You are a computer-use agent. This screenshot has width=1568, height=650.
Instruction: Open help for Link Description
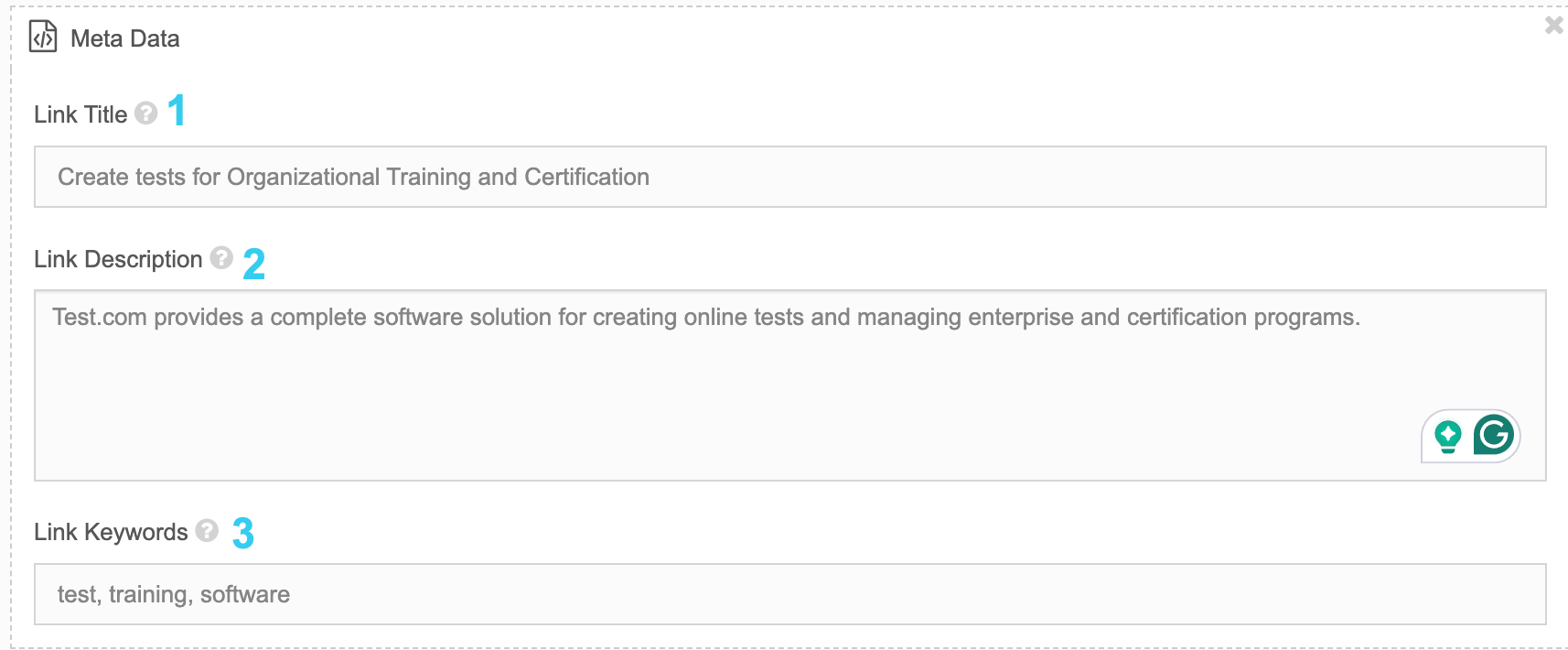[221, 257]
